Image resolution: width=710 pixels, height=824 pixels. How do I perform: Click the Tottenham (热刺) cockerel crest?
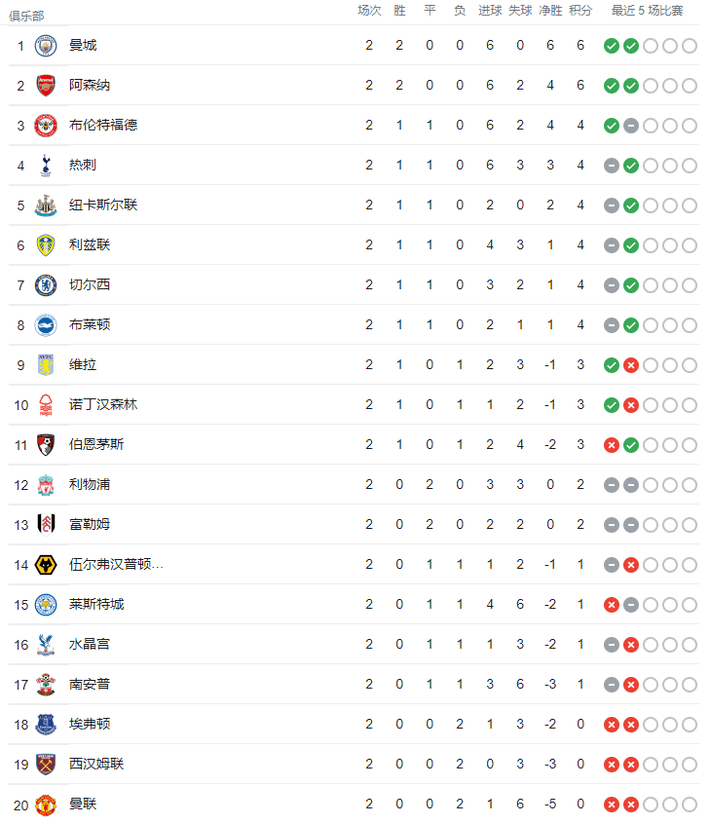coord(46,165)
